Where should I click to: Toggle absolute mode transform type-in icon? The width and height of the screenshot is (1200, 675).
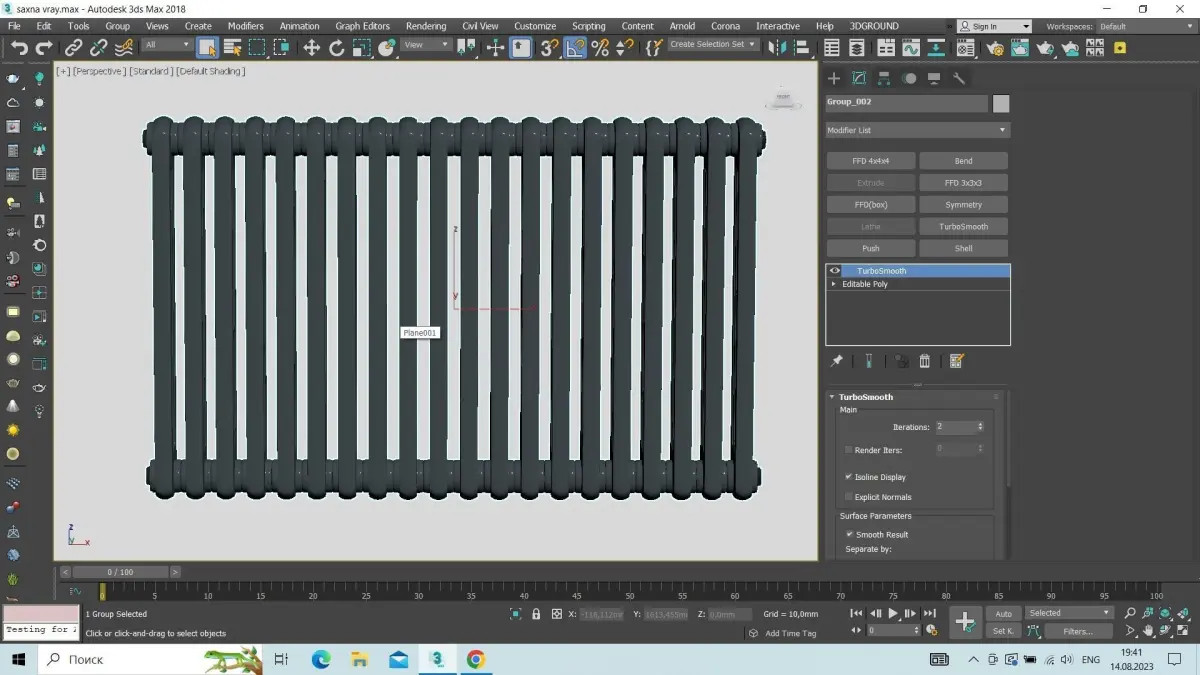click(556, 614)
